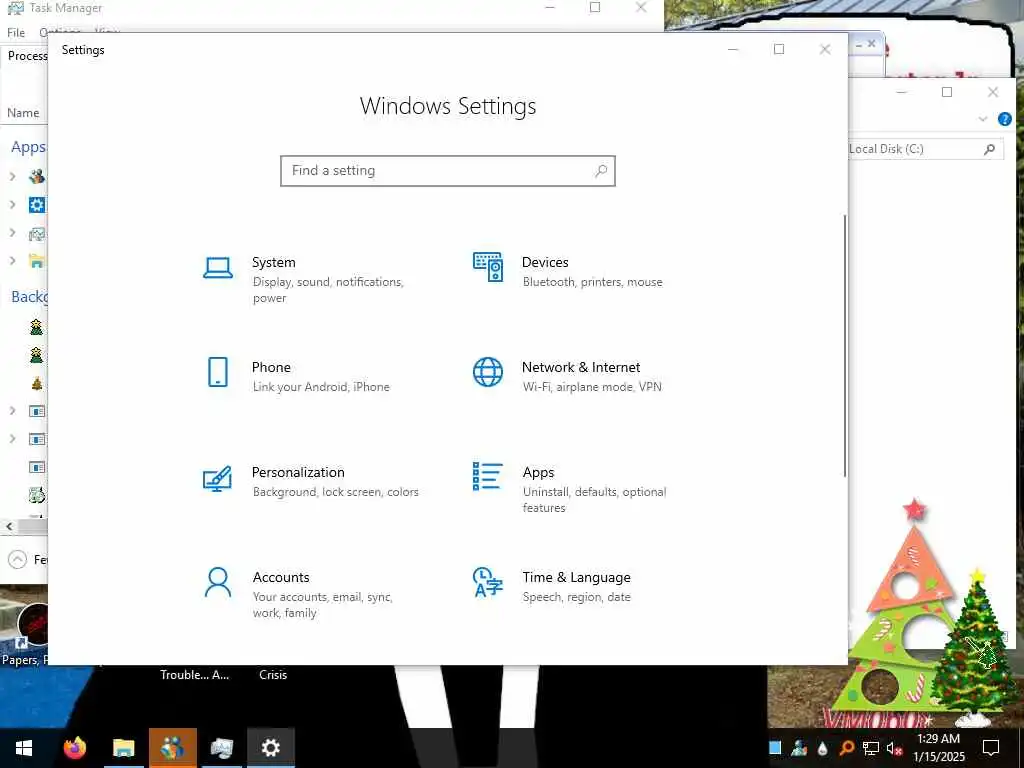Expand the ribbon chevron in File Explorer

pyautogui.click(x=983, y=119)
